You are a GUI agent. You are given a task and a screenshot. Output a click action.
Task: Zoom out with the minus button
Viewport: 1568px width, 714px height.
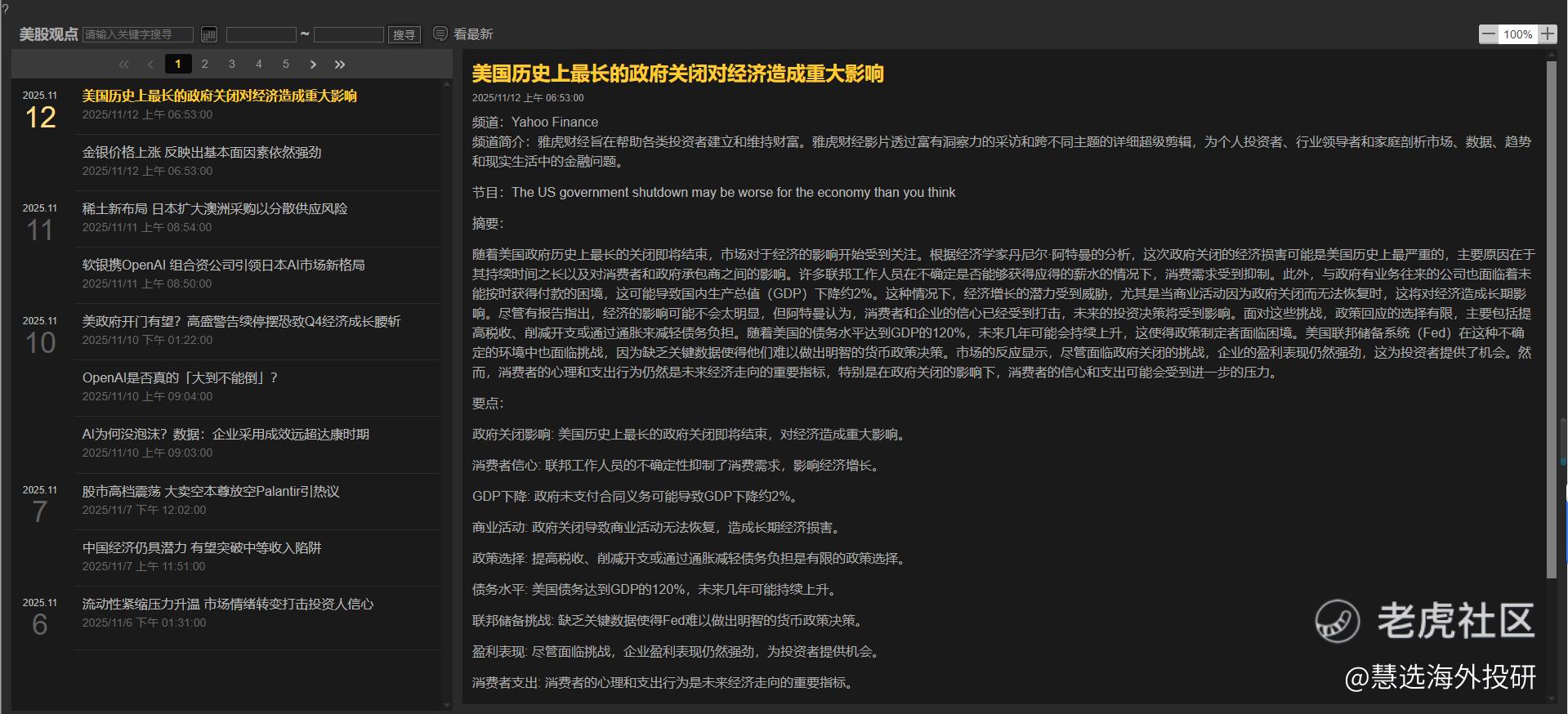pos(1489,33)
